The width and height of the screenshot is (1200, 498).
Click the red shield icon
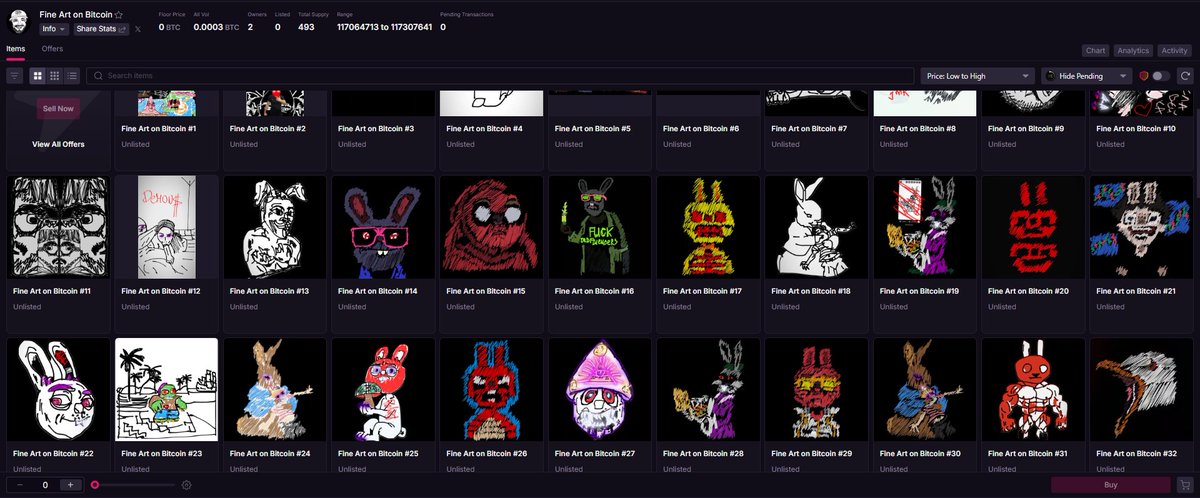(1144, 75)
